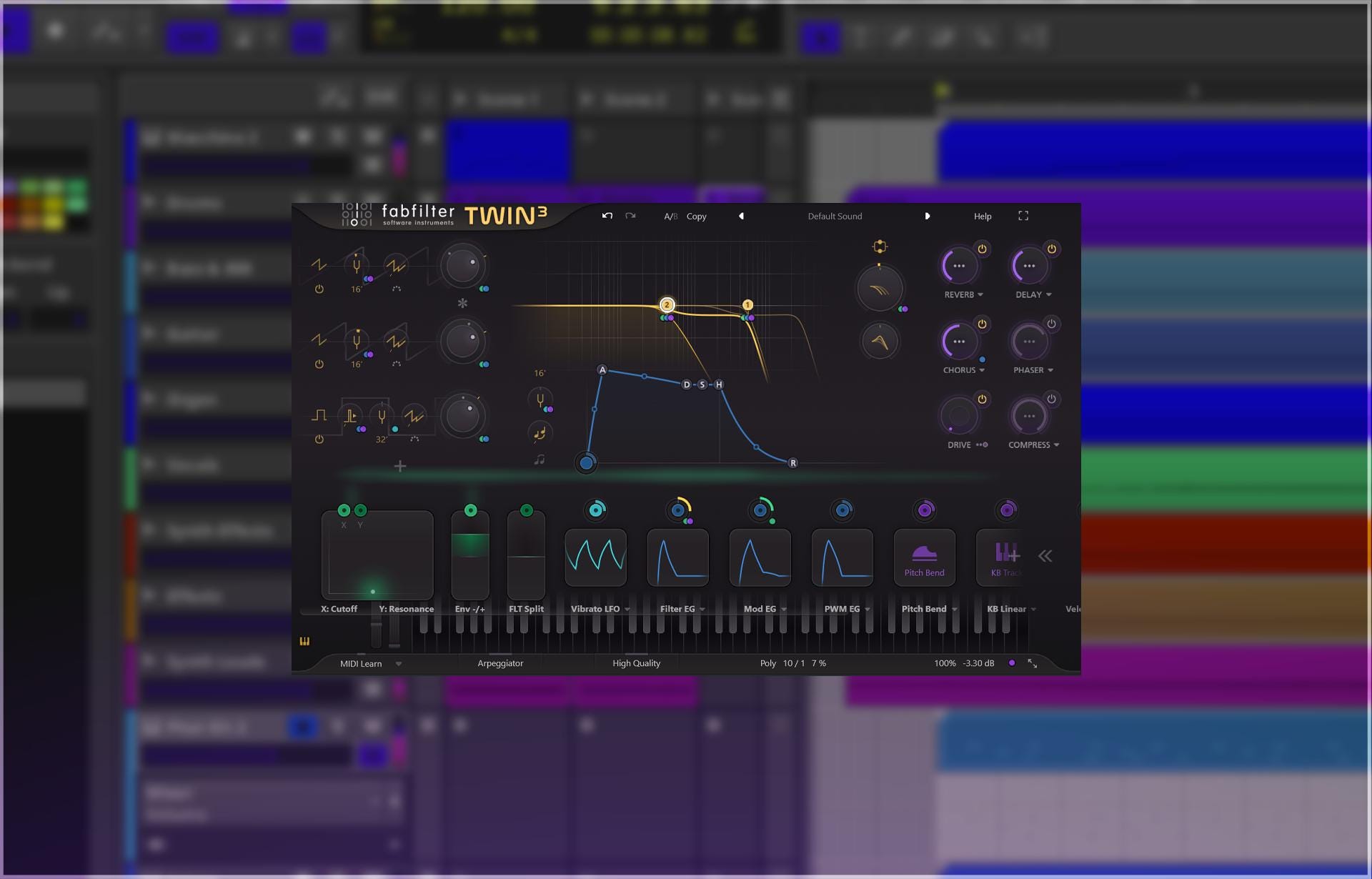Undo the last change in Twin 3
Image resolution: width=1372 pixels, height=879 pixels.
[607, 216]
